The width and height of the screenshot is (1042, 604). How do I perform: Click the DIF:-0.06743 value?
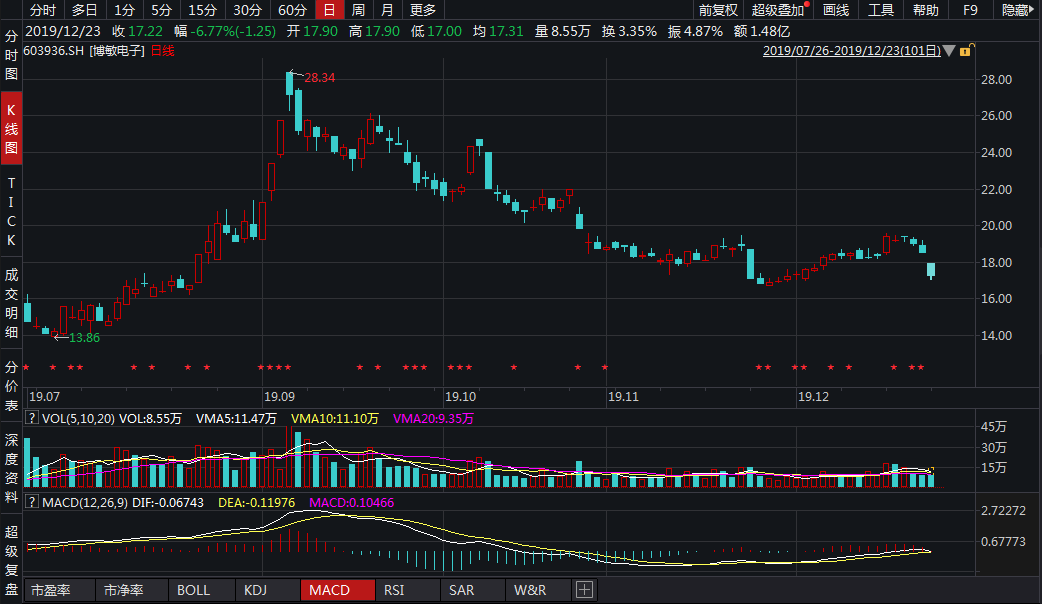pos(168,502)
